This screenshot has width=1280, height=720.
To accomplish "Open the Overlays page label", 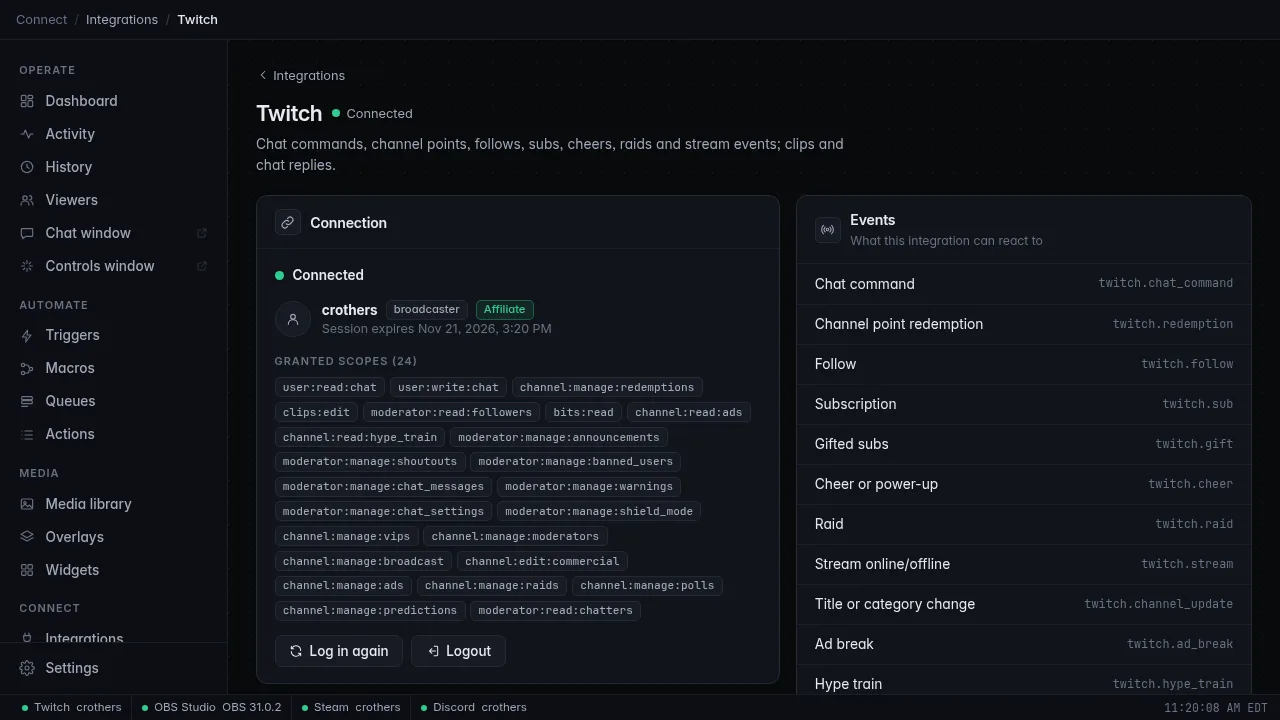I will coord(75,537).
